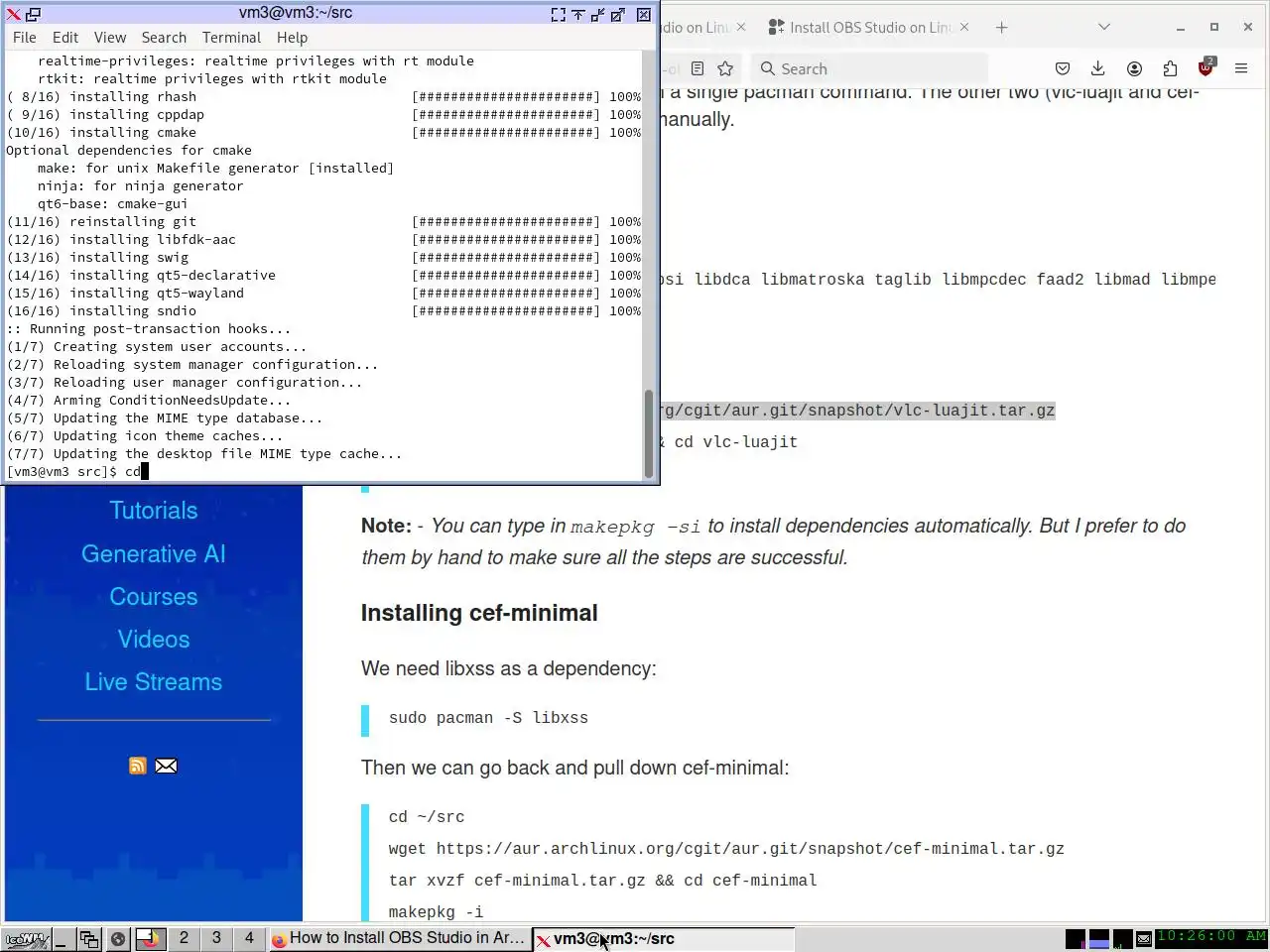Viewport: 1270px width, 952px height.
Task: Click the terminal vertical scrollbar thumb
Action: pos(649,432)
